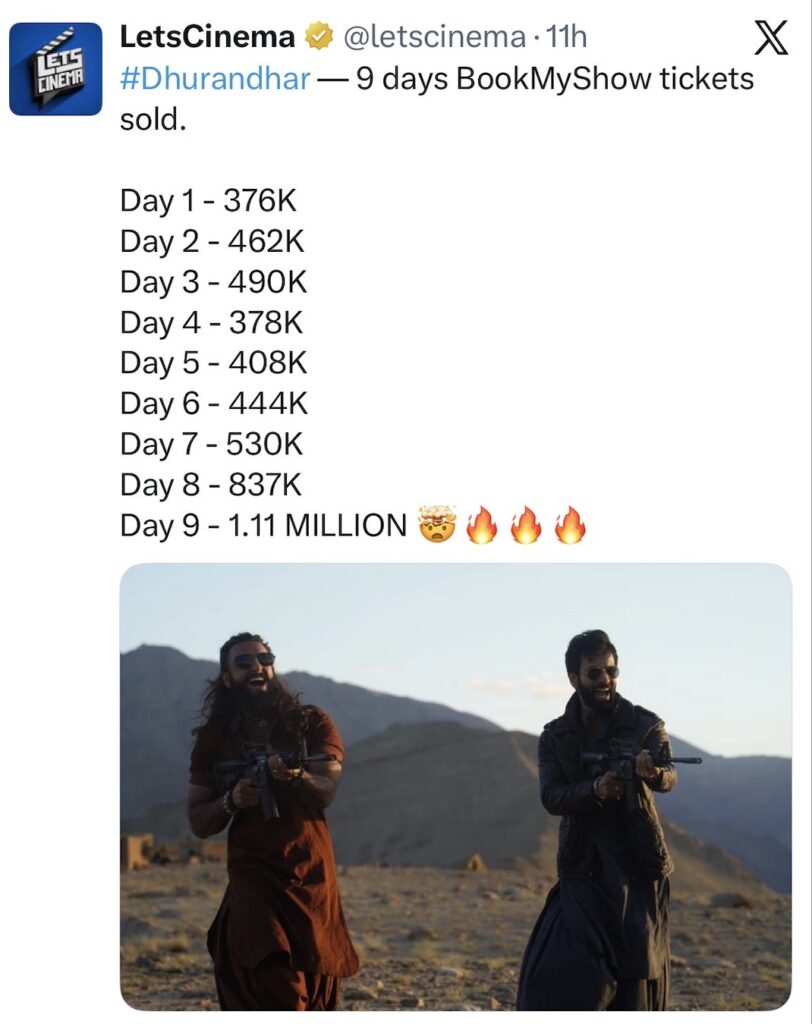
Task: Click the middle fire emoji
Action: 526,525
